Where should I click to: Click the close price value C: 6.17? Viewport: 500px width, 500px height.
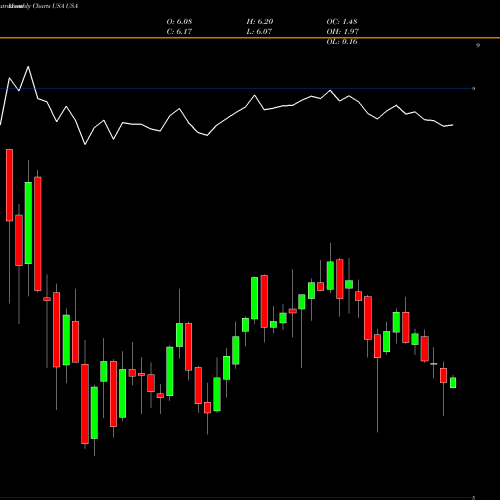(179, 32)
